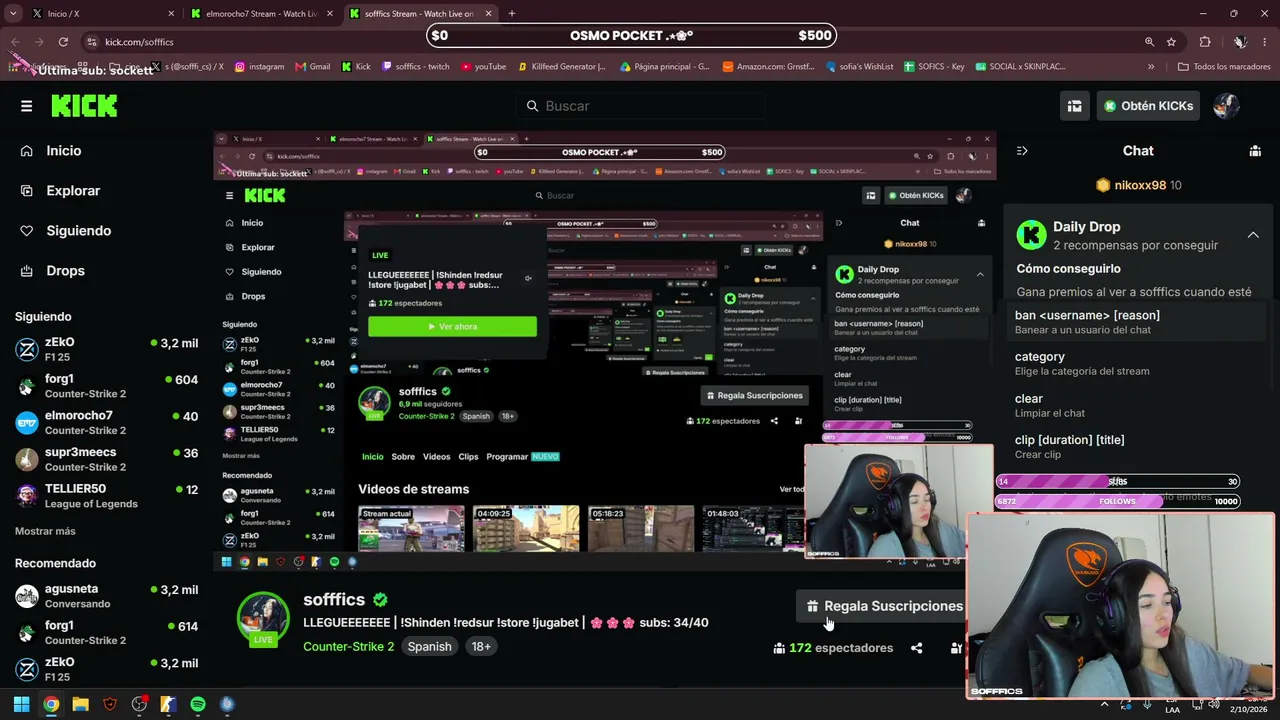
Task: Open Spotify from the Windows taskbar
Action: 198,704
